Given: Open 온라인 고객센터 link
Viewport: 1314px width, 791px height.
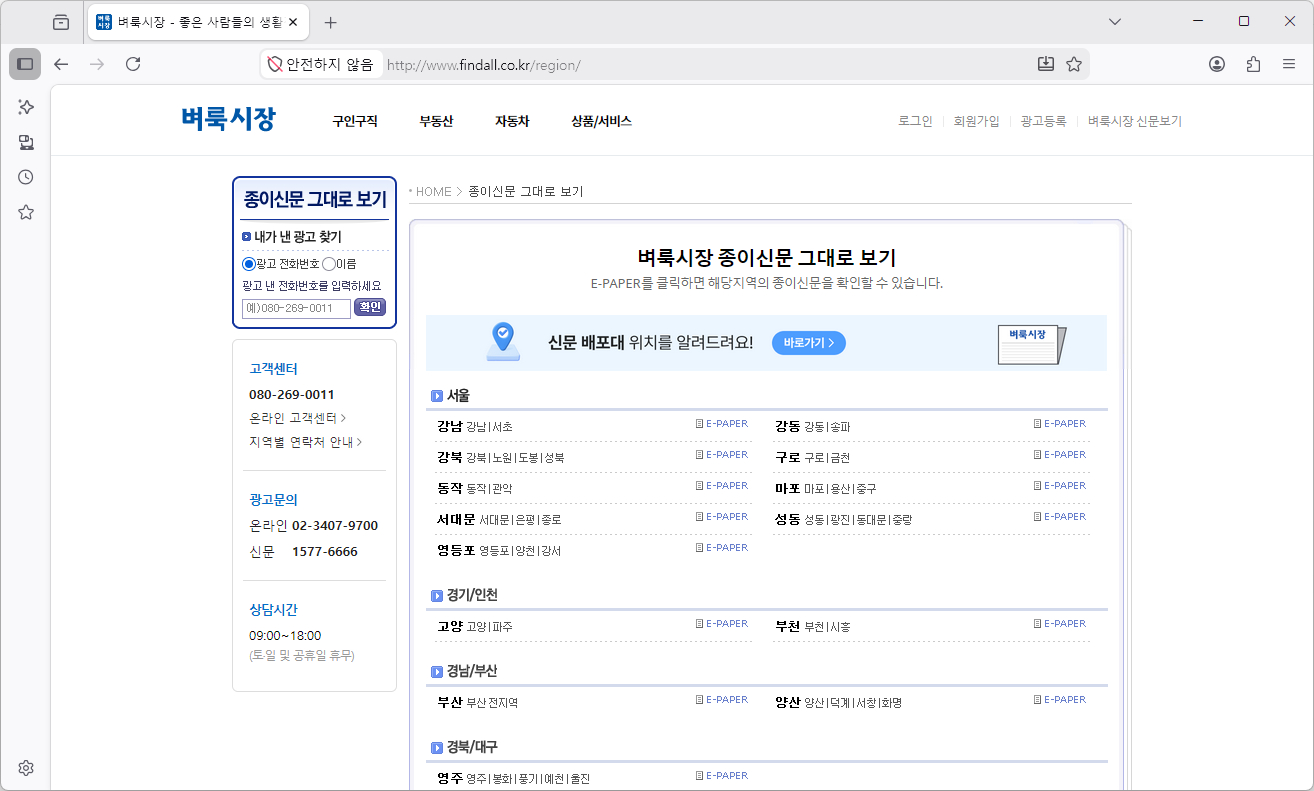Looking at the screenshot, I should pos(298,418).
